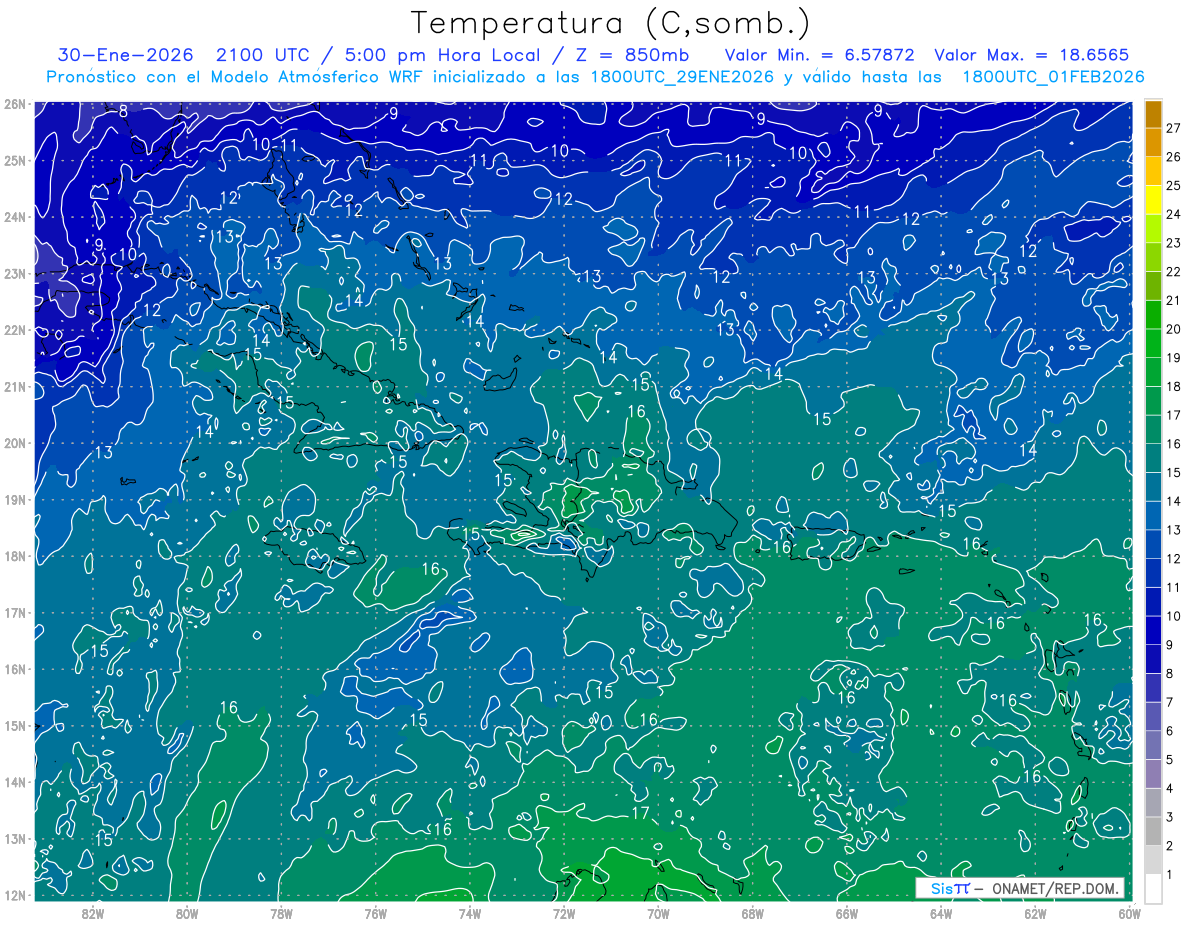Image resolution: width=1200 pixels, height=927 pixels.
Task: Click the 'Modelo Atmosferico WRF' forecast line
Action: tap(595, 77)
